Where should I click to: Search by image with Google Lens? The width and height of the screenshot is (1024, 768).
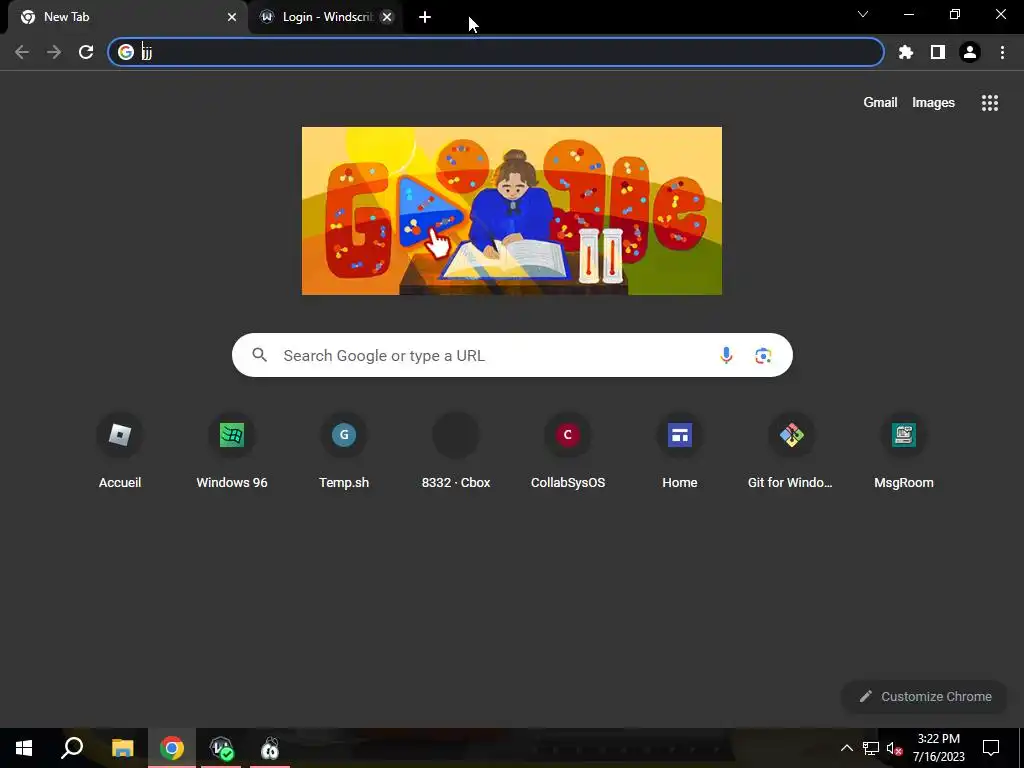point(763,355)
